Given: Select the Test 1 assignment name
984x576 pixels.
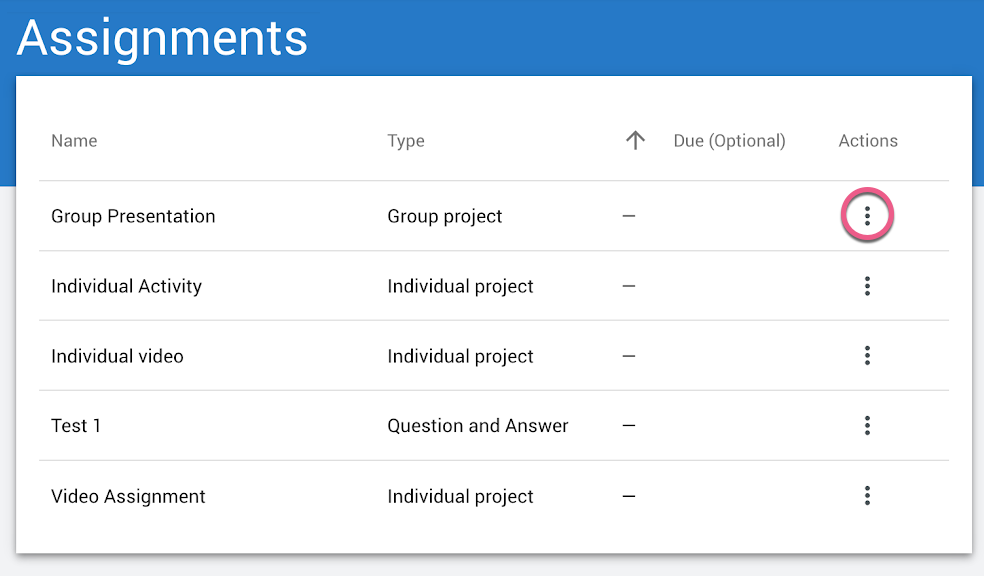Looking at the screenshot, I should click(x=76, y=425).
